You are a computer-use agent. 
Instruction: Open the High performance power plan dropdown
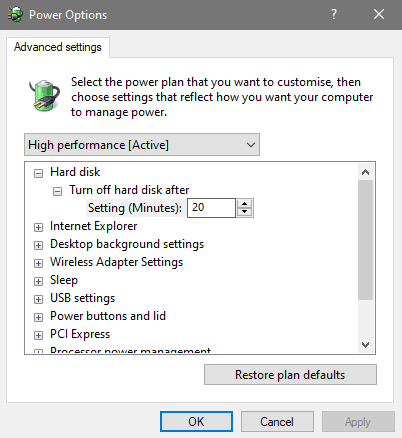(142, 145)
